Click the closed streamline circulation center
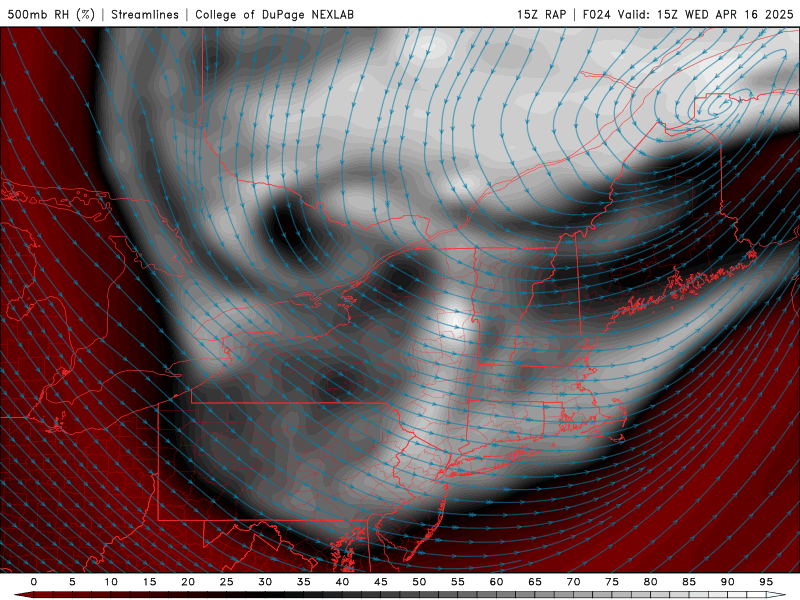 point(721,107)
